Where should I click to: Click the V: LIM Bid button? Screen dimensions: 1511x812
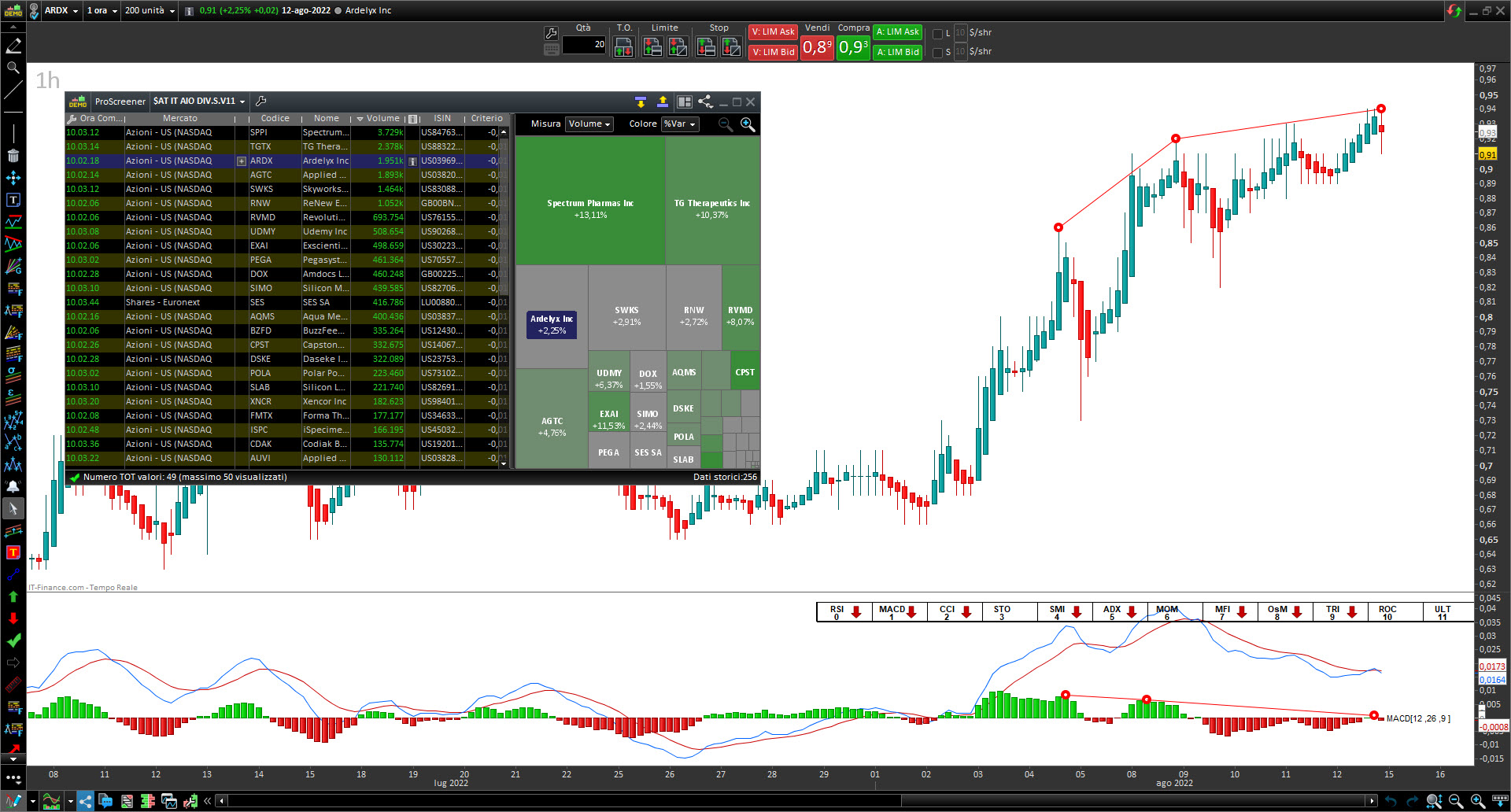[x=773, y=52]
